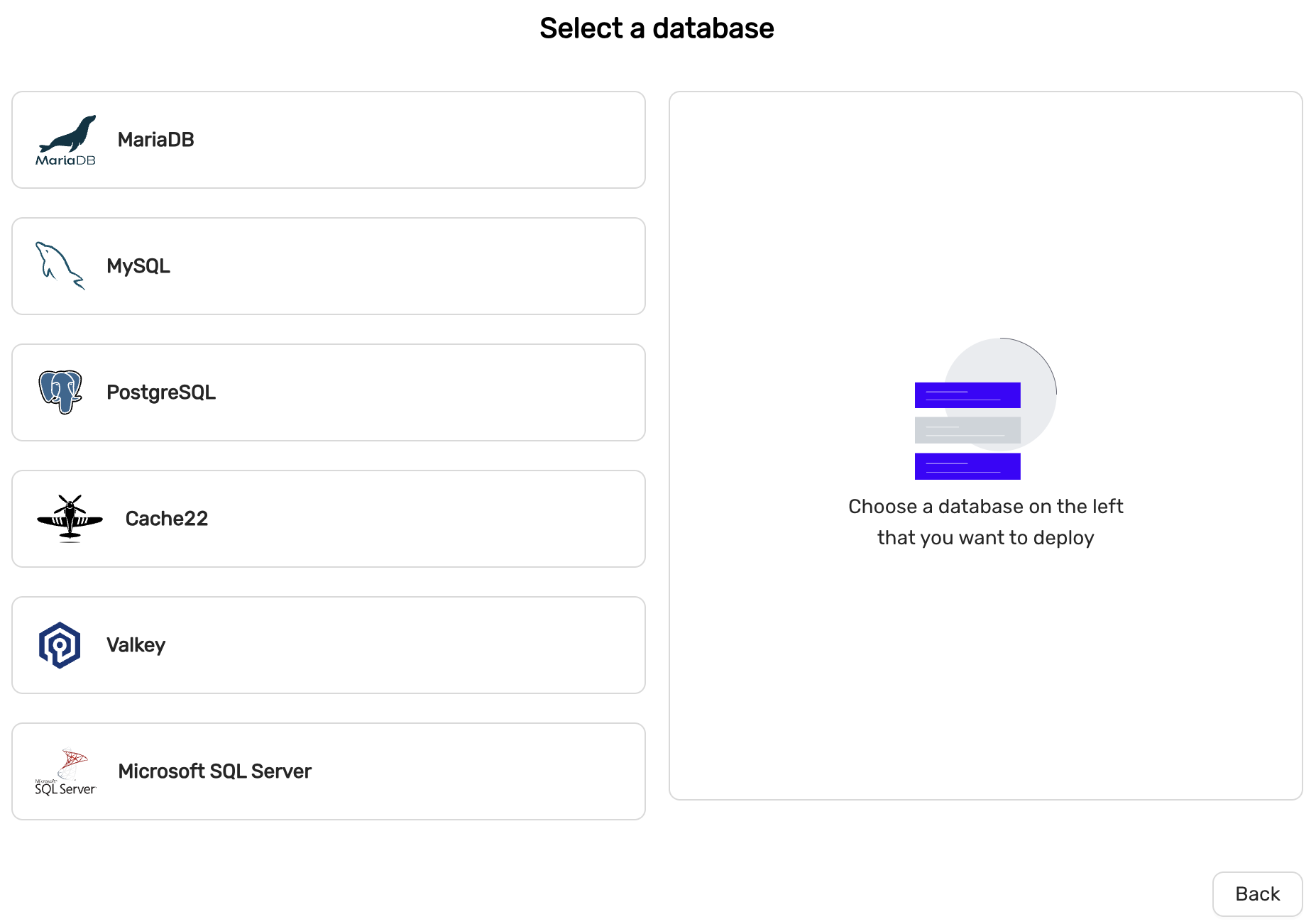Choose the Valkey database label
1316x924 pixels.
136,645
